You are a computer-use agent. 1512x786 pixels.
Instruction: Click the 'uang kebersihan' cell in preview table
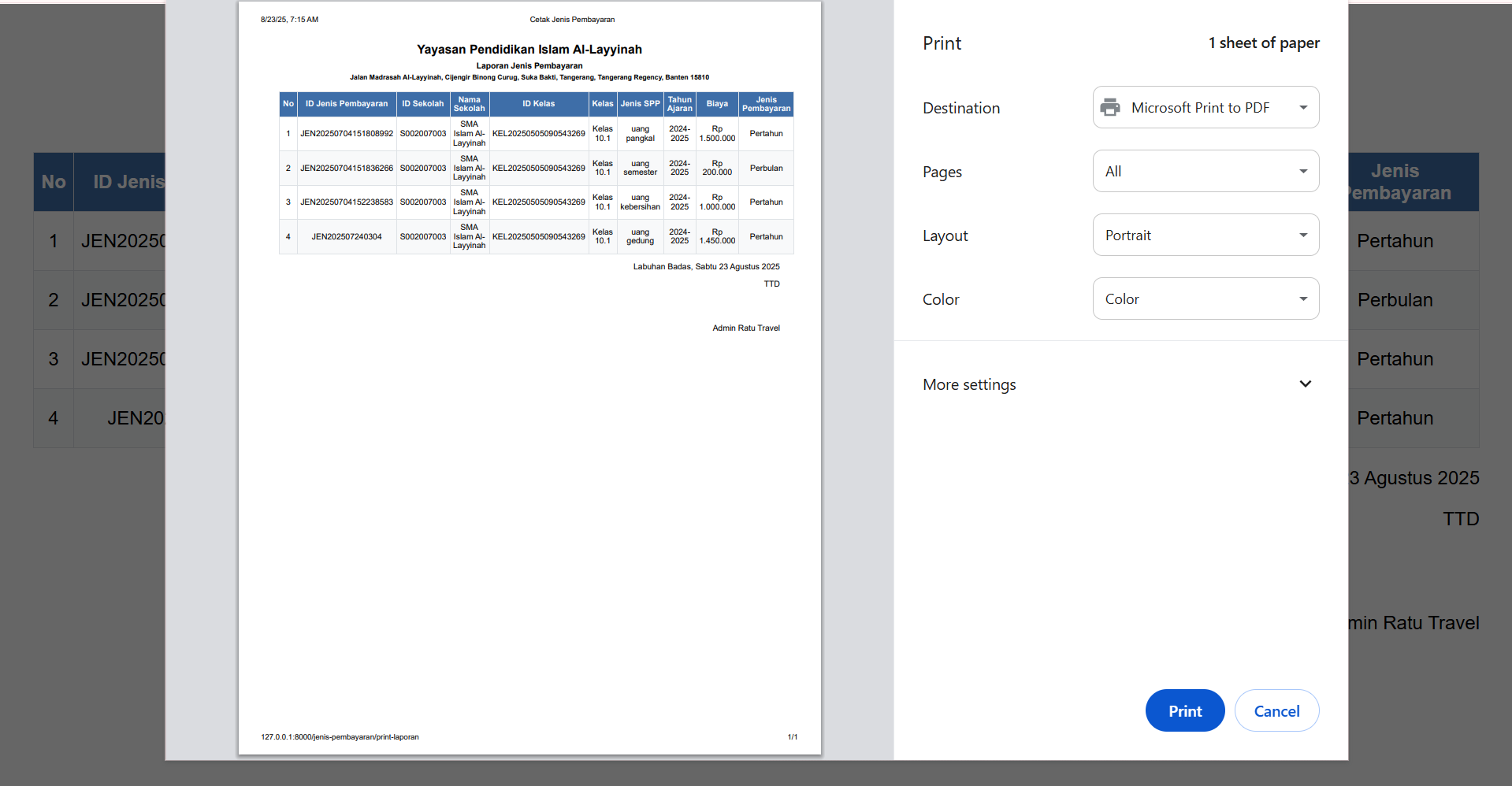640,202
